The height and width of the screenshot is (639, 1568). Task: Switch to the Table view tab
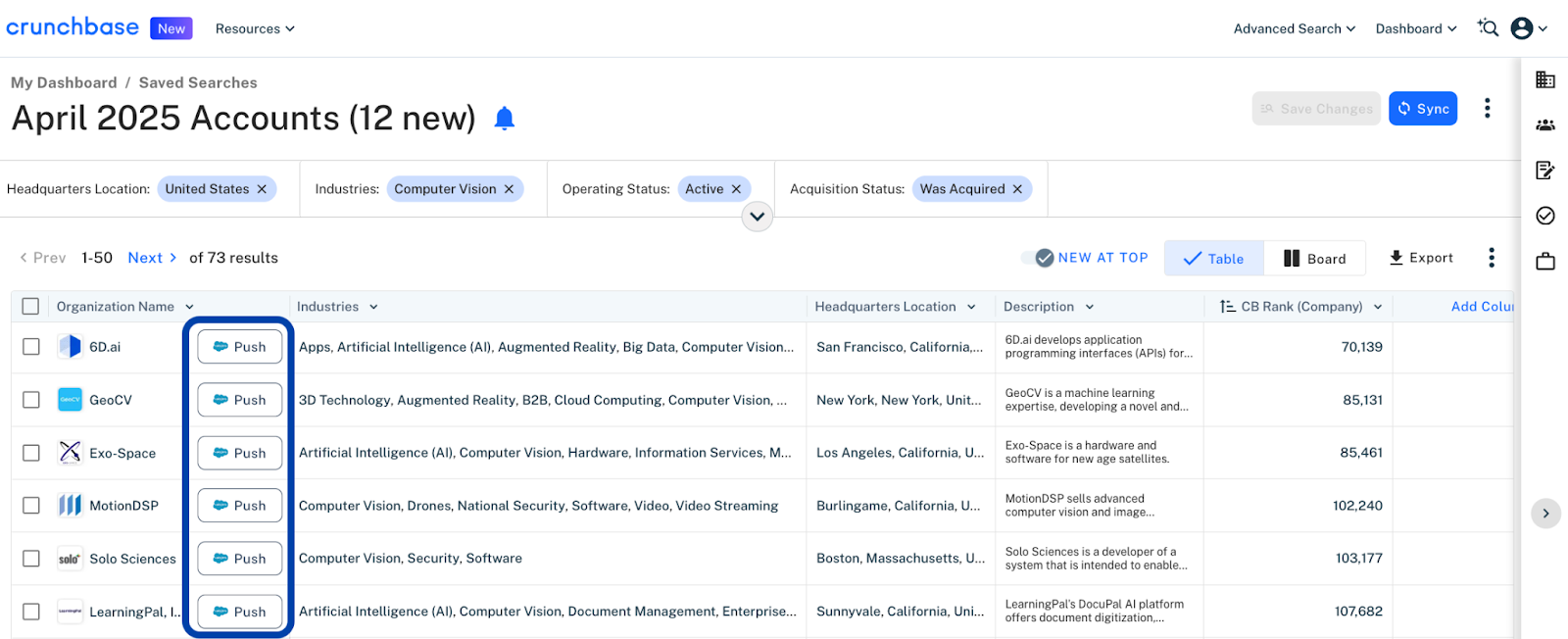point(1213,259)
